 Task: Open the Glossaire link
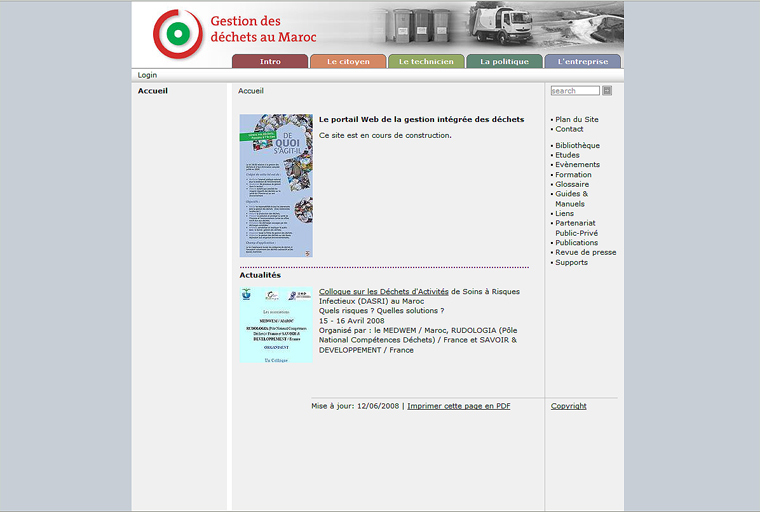tap(572, 184)
